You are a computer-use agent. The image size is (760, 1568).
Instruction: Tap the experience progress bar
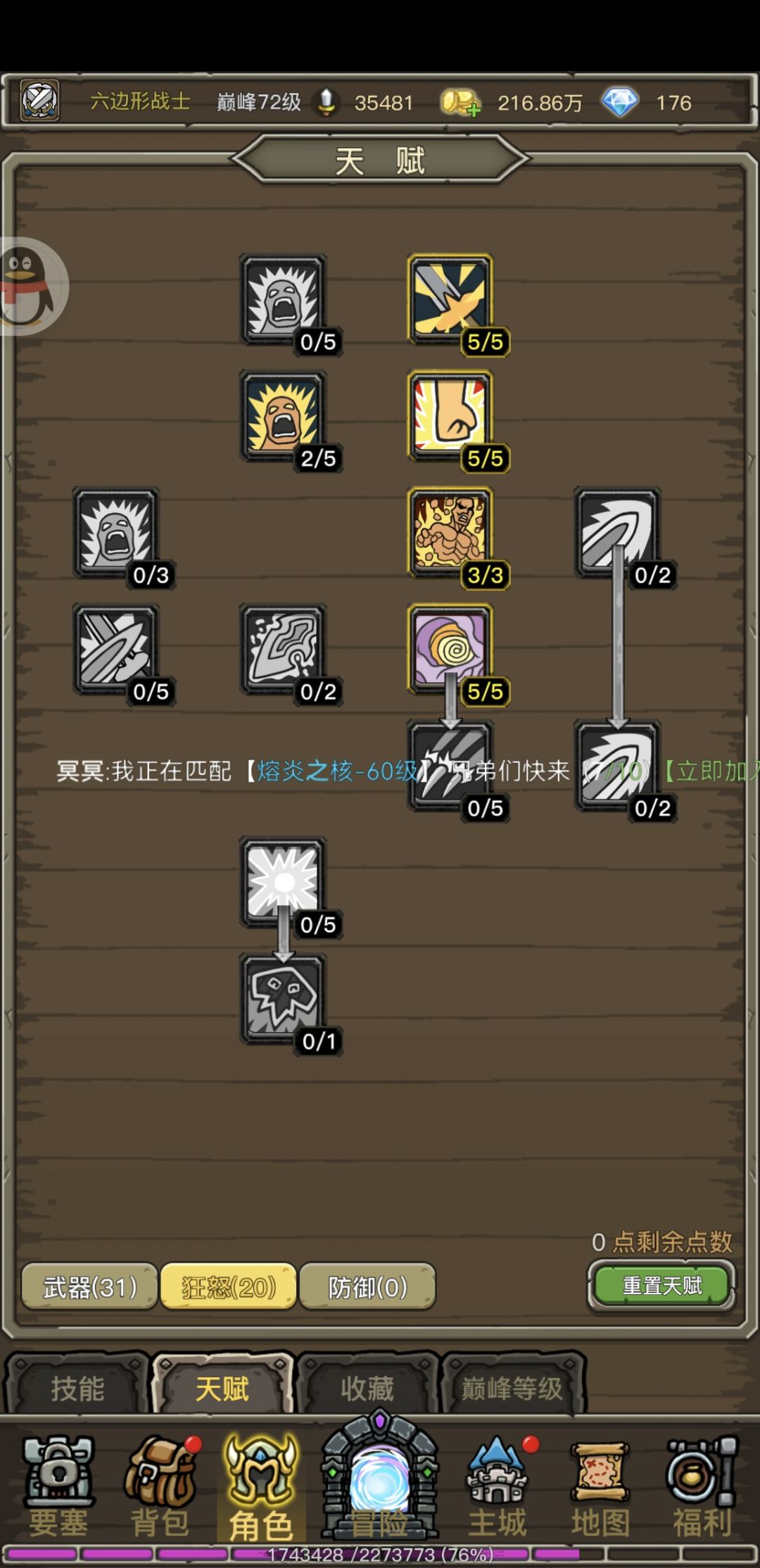pyautogui.click(x=380, y=1554)
